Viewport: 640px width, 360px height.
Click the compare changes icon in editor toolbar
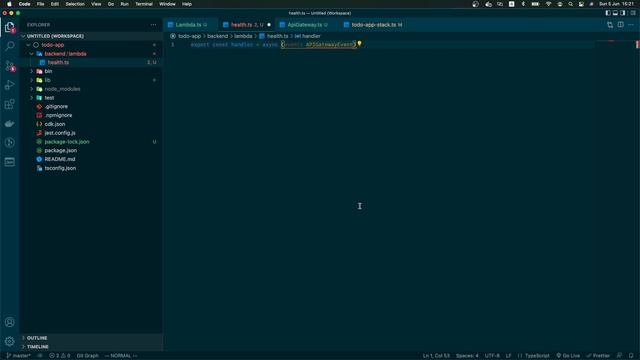[610, 25]
